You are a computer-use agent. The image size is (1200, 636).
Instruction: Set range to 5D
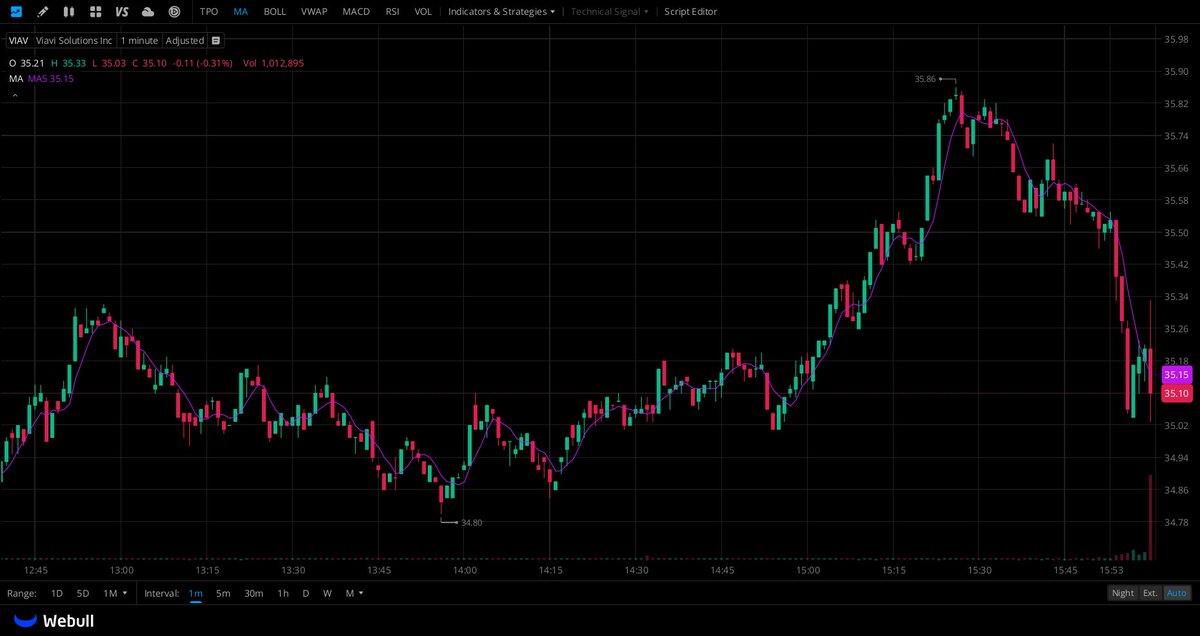pyautogui.click(x=83, y=593)
